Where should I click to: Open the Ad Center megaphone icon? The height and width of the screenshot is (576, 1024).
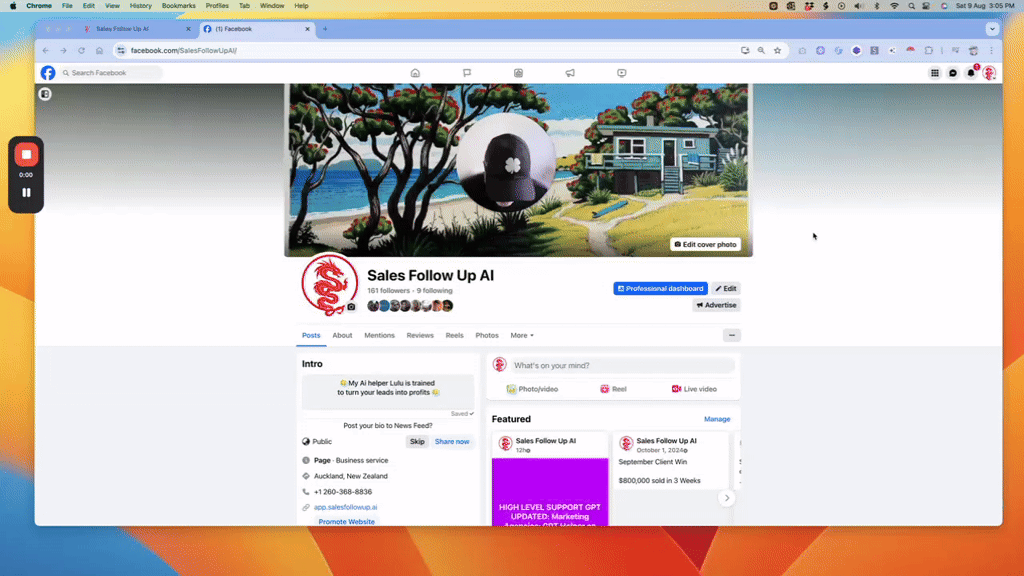pos(570,73)
